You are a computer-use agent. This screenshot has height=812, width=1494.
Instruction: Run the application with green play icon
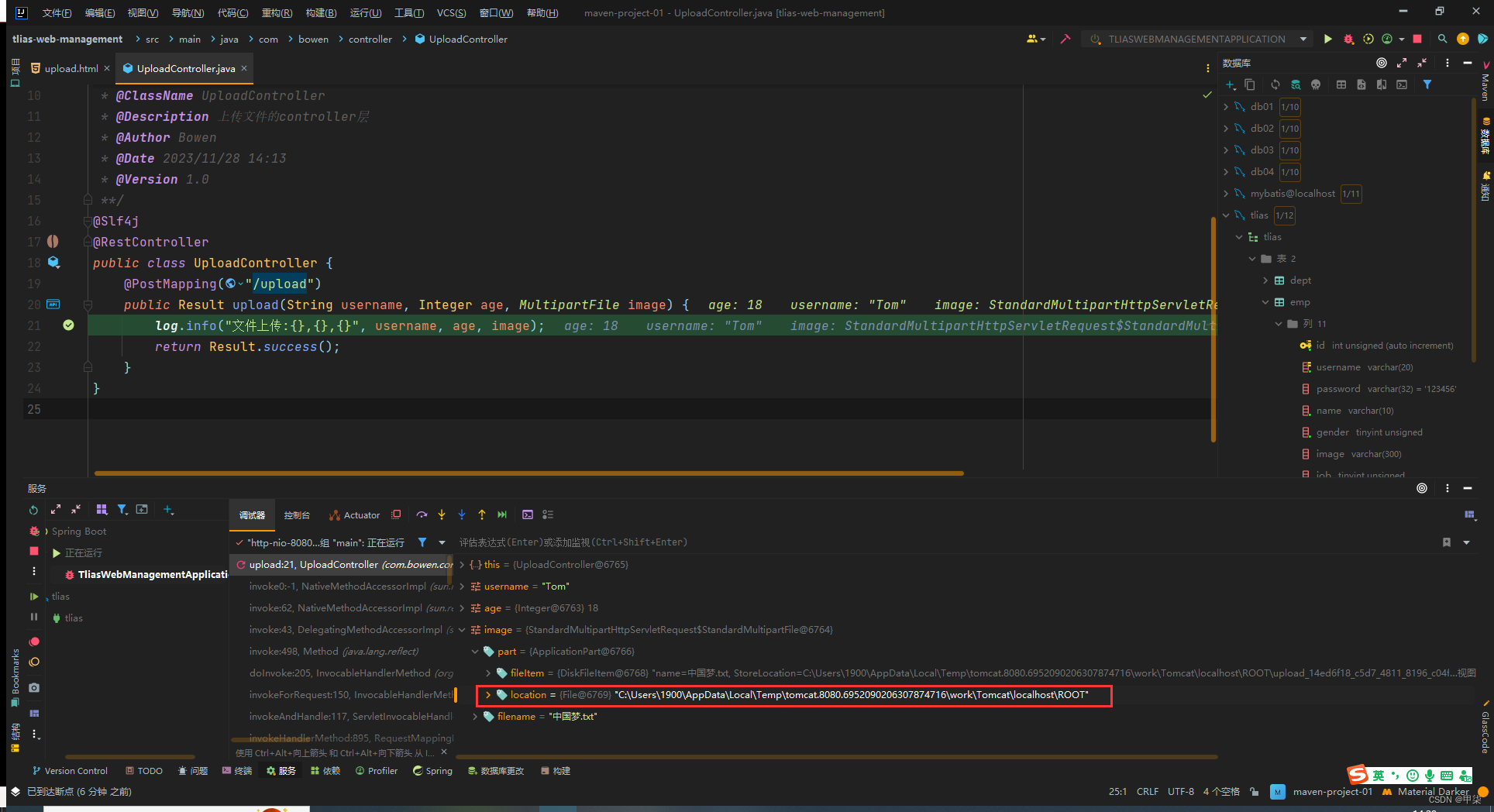(x=1327, y=39)
